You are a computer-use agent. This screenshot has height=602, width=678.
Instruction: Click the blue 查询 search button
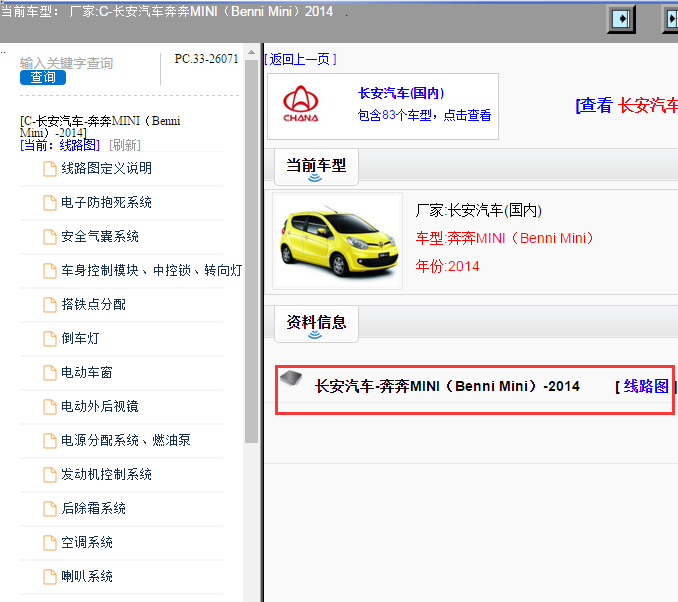click(x=43, y=77)
